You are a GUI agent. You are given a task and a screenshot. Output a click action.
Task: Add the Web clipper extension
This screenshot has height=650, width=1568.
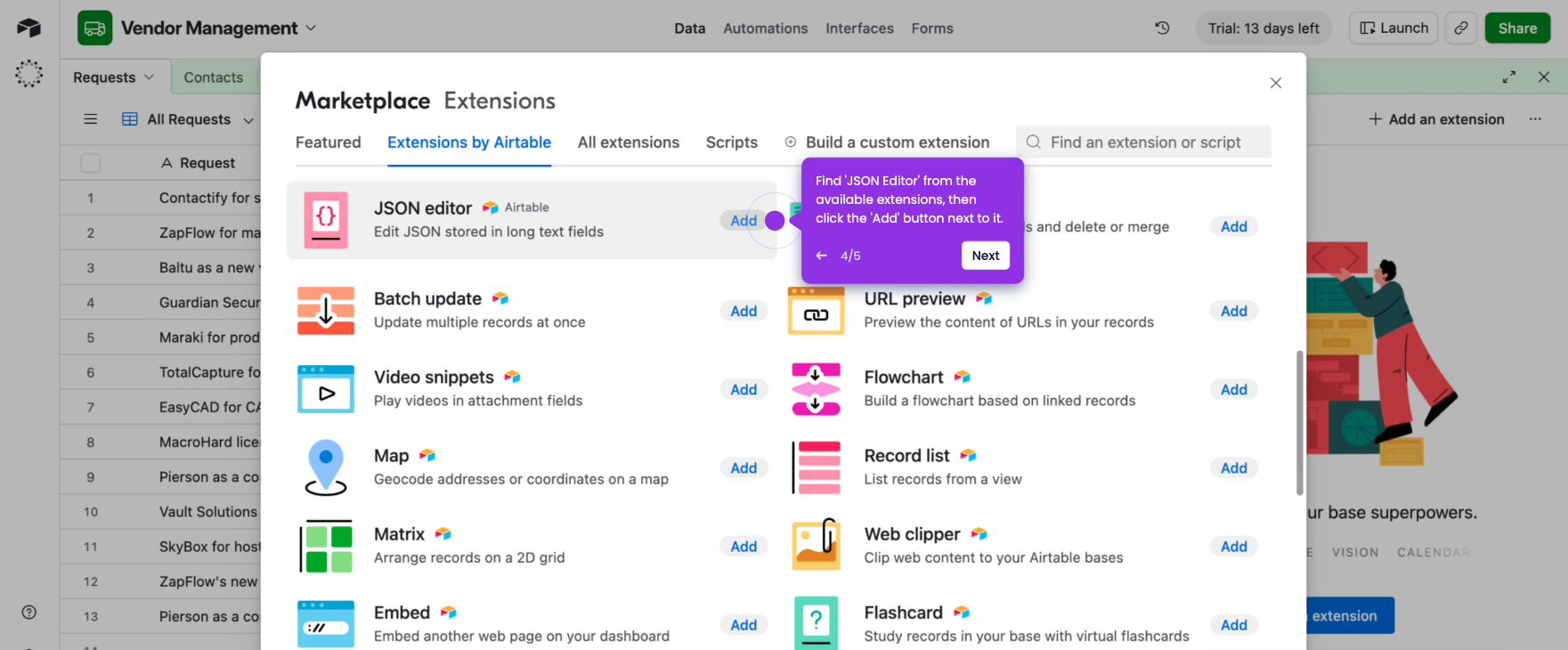(1233, 546)
